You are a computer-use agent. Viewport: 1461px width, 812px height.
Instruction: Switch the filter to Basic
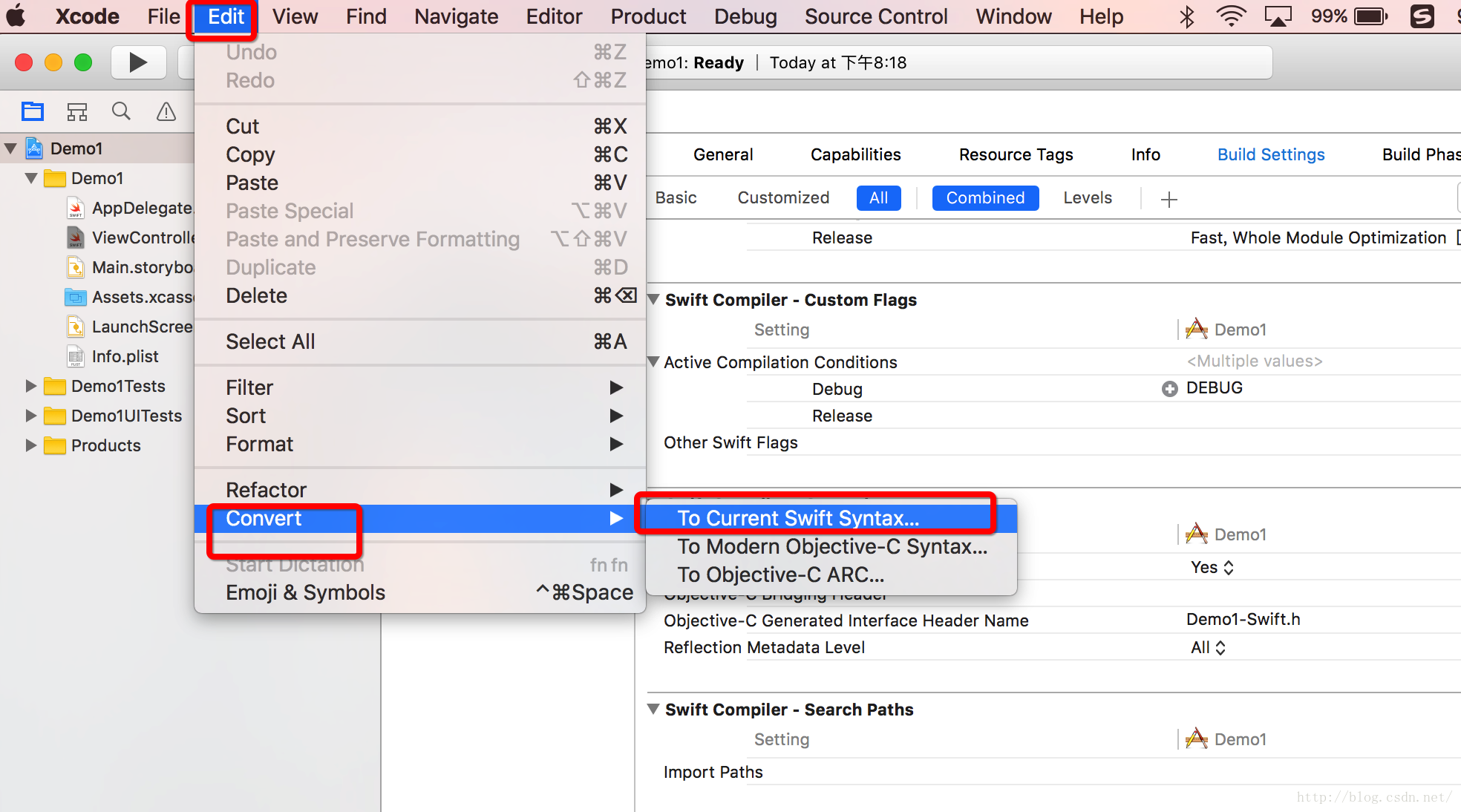(x=676, y=197)
